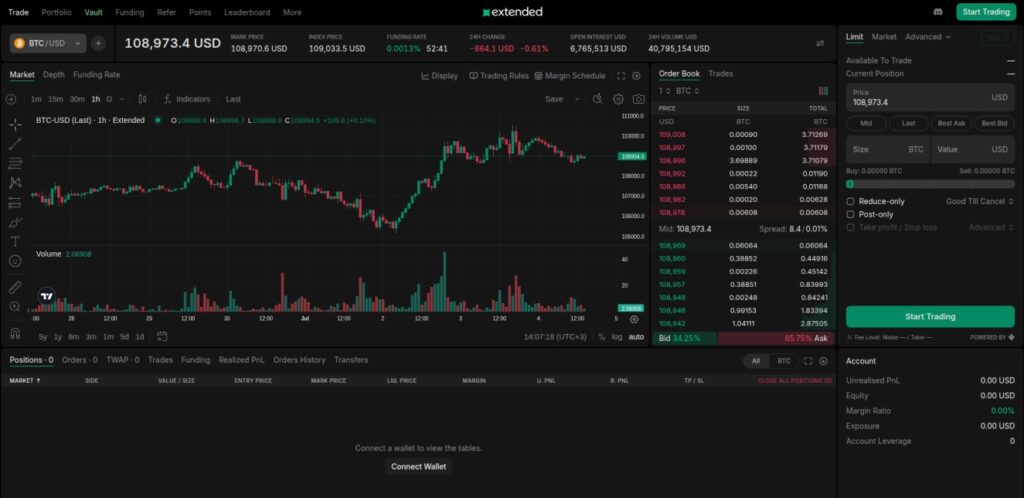Viewport: 1024px width, 498px height.
Task: Open the go-to-date calendar icon
Action: click(x=162, y=337)
